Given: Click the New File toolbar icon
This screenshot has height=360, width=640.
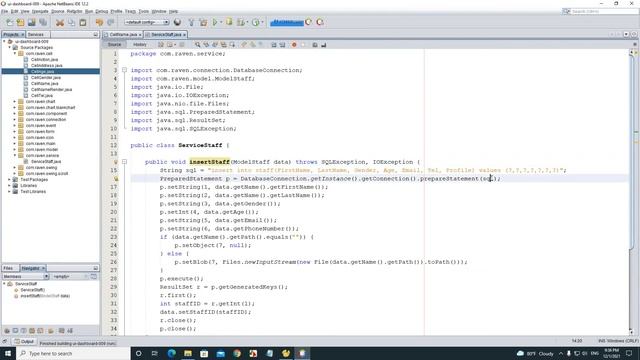Looking at the screenshot, I should pos(9,22).
